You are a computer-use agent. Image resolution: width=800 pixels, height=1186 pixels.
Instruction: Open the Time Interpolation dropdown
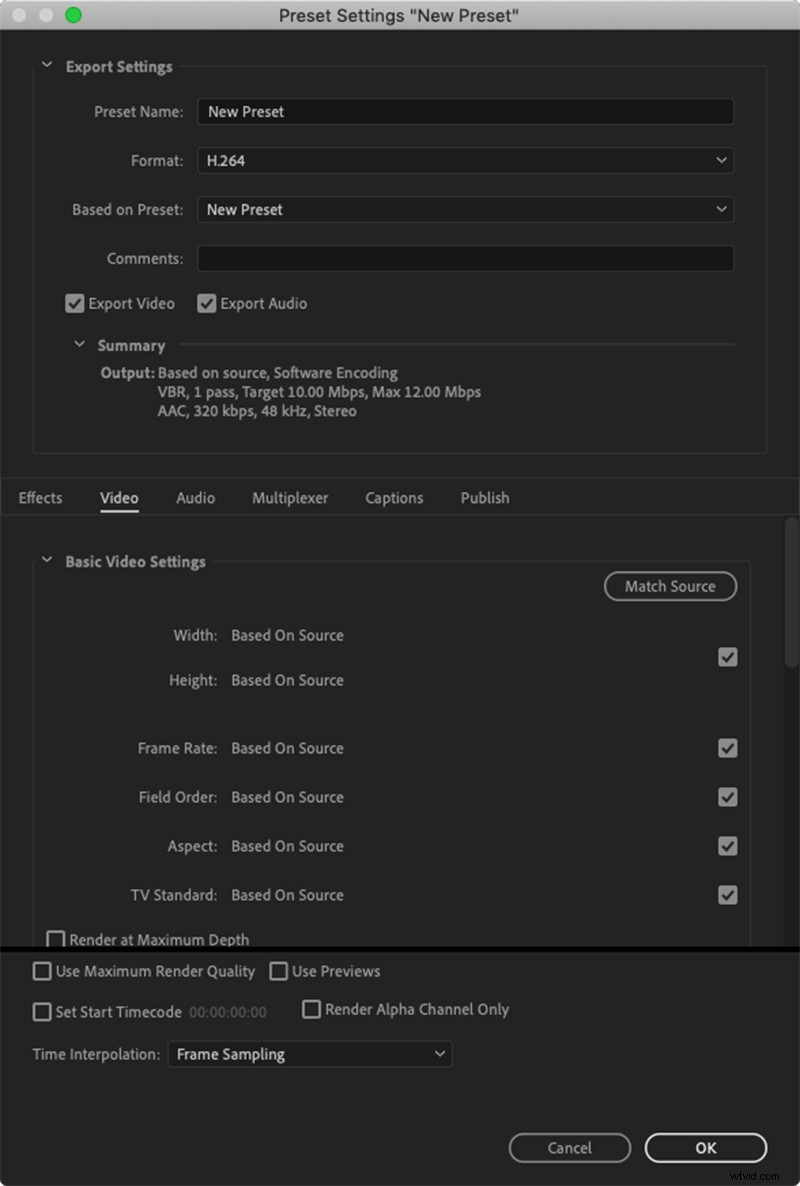(x=309, y=1054)
